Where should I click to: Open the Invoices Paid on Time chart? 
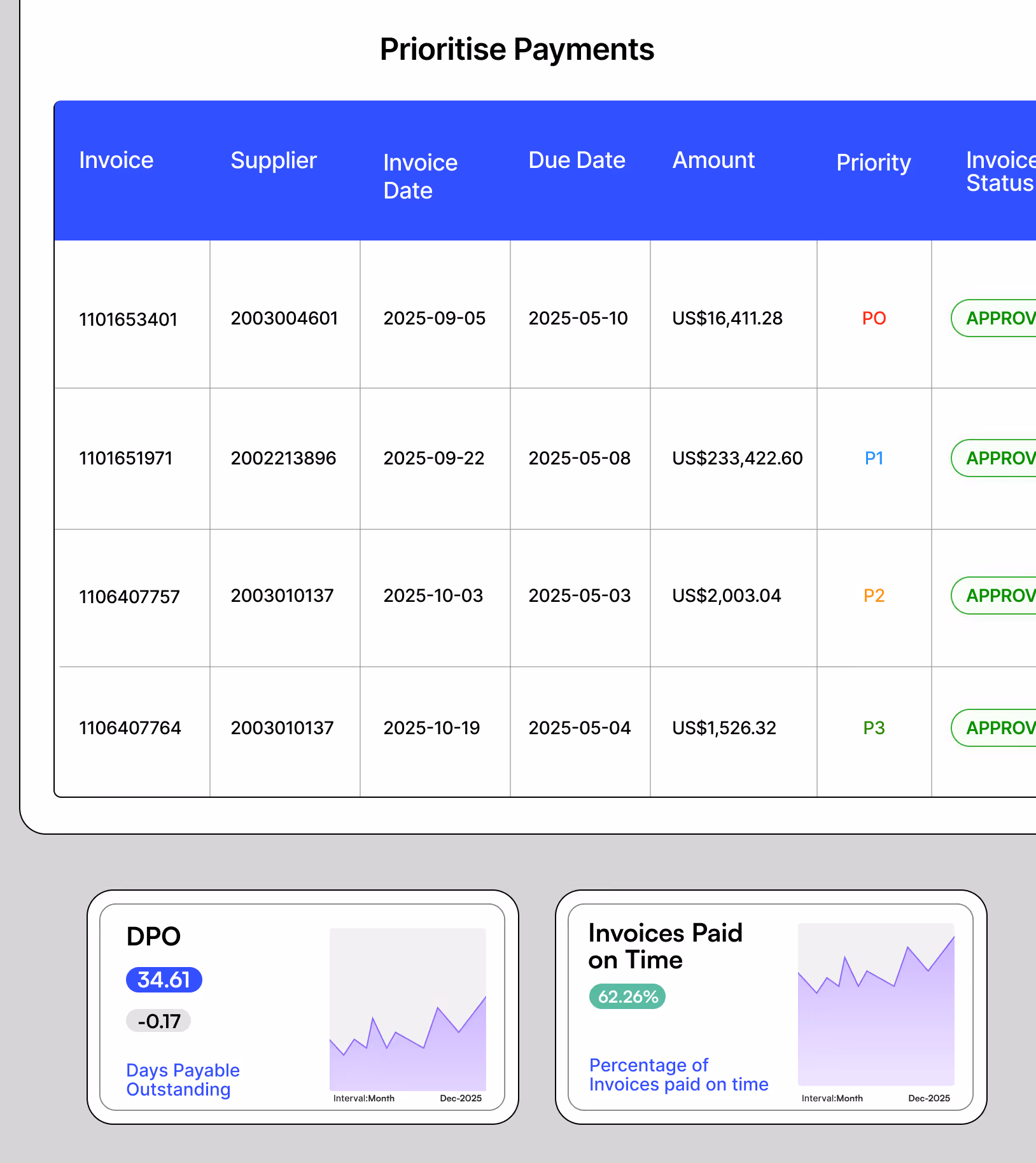click(x=876, y=1005)
